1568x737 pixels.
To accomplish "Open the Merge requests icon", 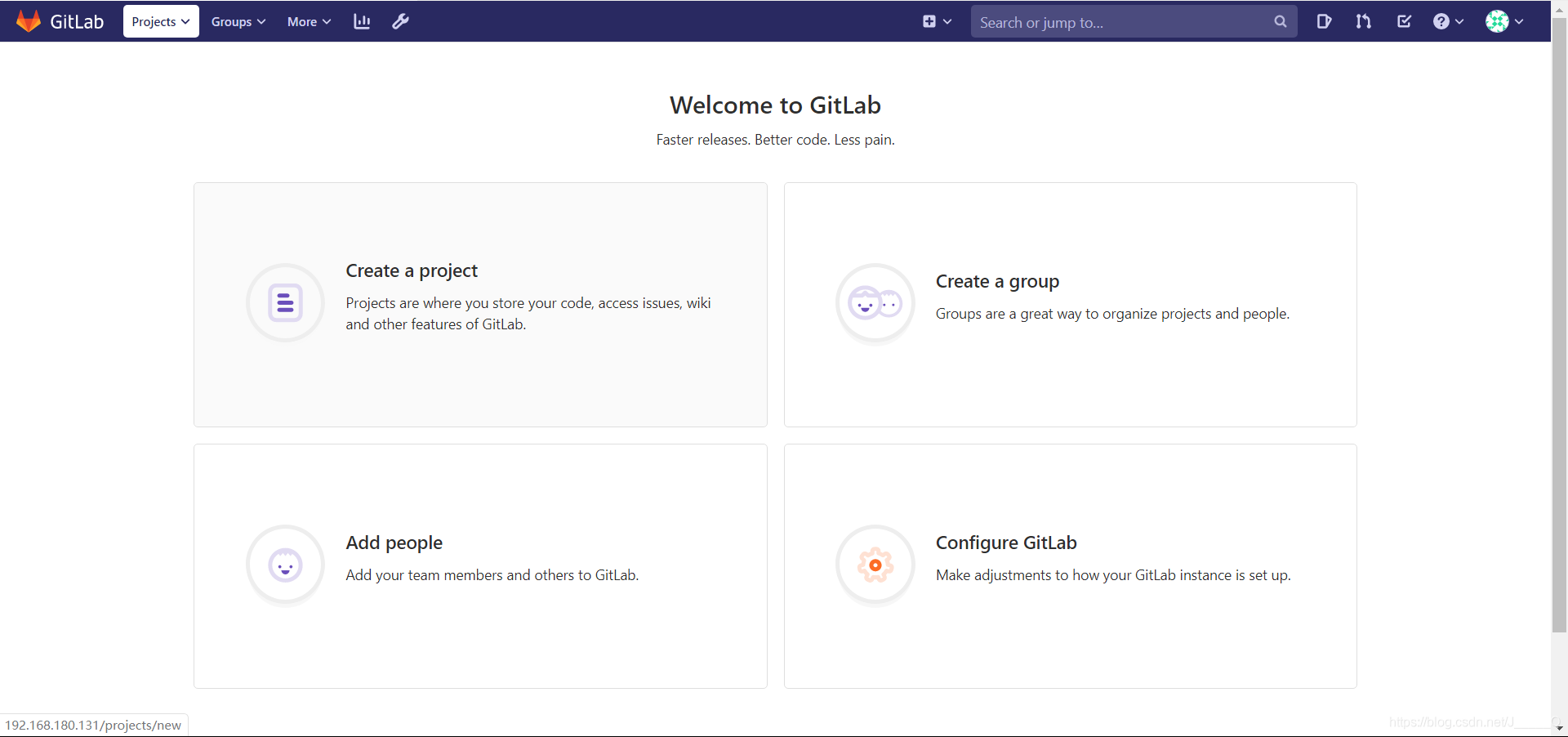I will (x=1363, y=21).
